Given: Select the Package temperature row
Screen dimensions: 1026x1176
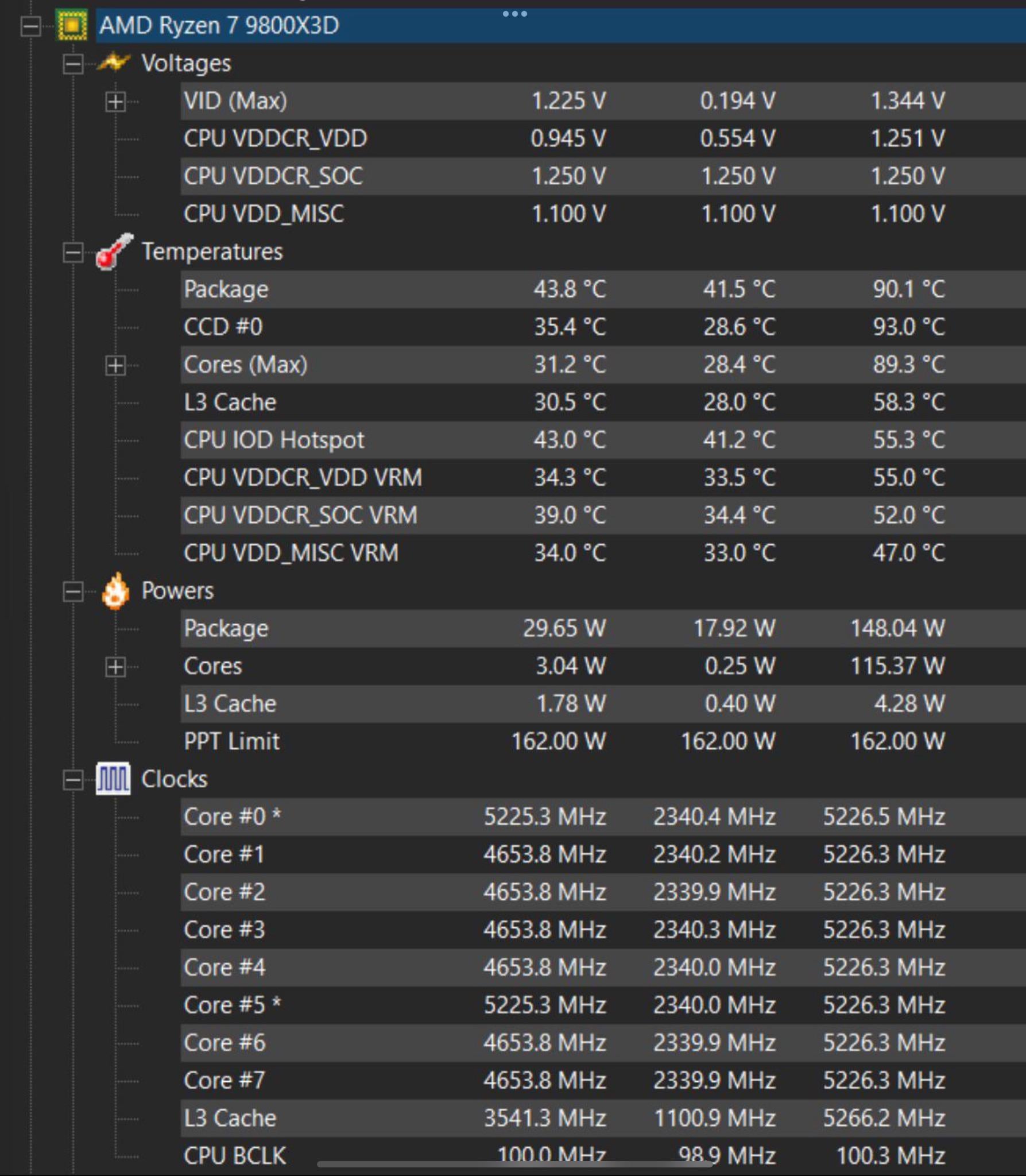Looking at the screenshot, I should pos(603,289).
